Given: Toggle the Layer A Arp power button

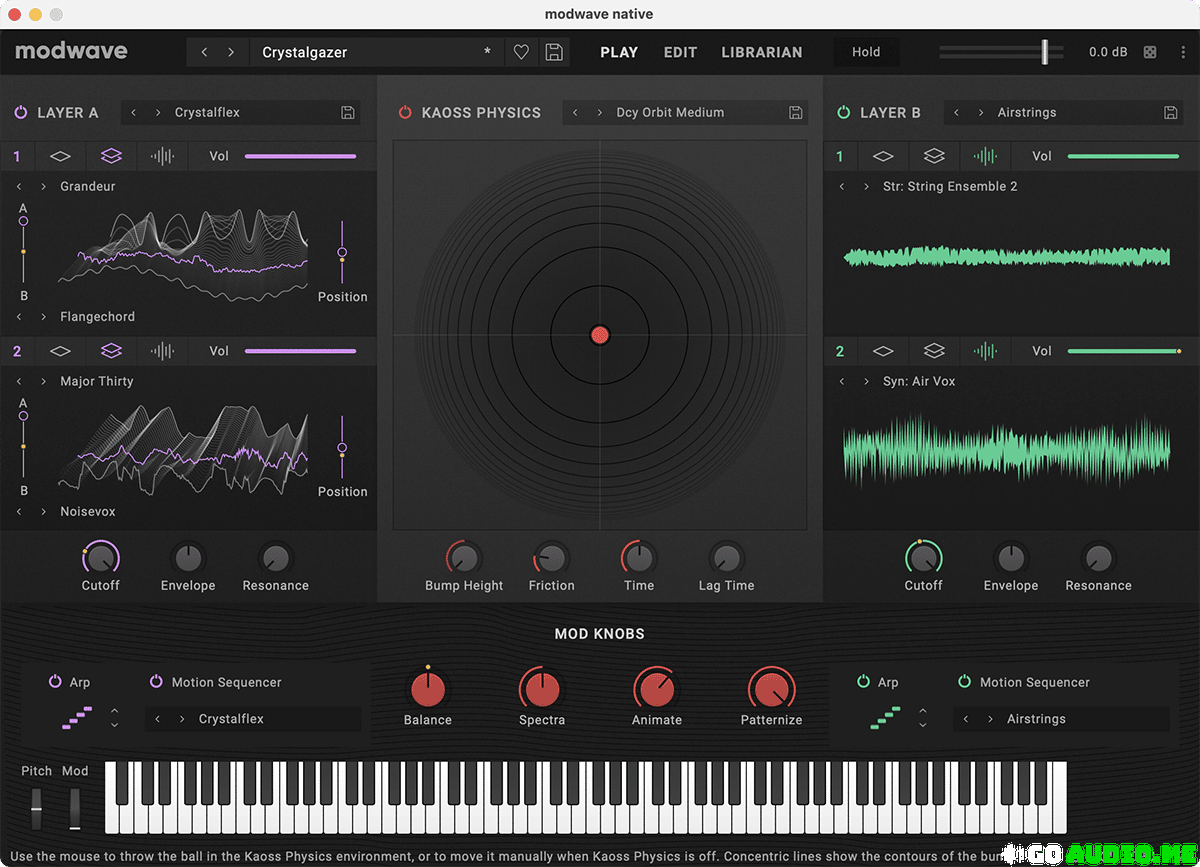Looking at the screenshot, I should point(55,682).
